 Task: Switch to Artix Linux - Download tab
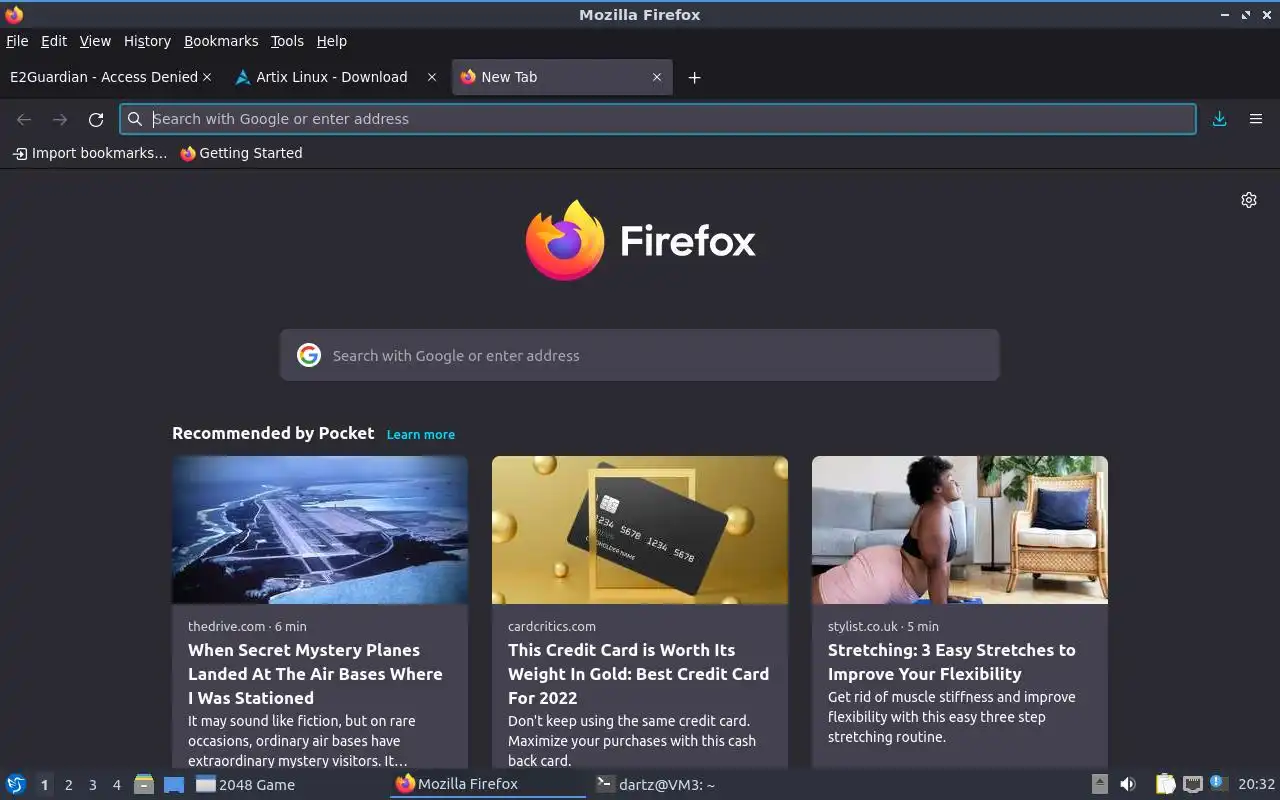click(x=331, y=77)
